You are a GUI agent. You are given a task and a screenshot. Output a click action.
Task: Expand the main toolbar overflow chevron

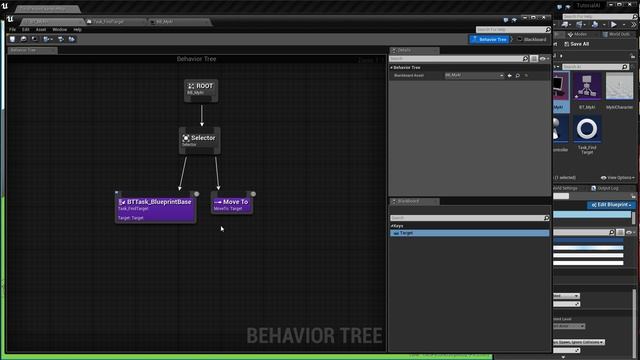pos(634,25)
